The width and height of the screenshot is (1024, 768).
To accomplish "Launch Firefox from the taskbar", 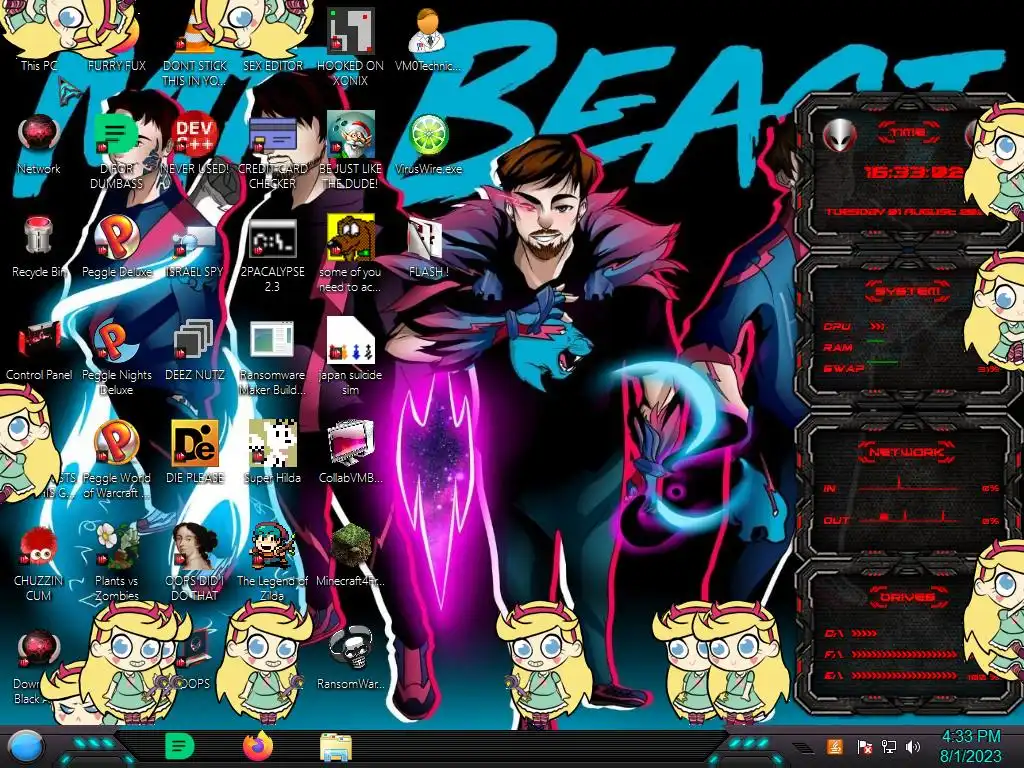I will point(257,746).
